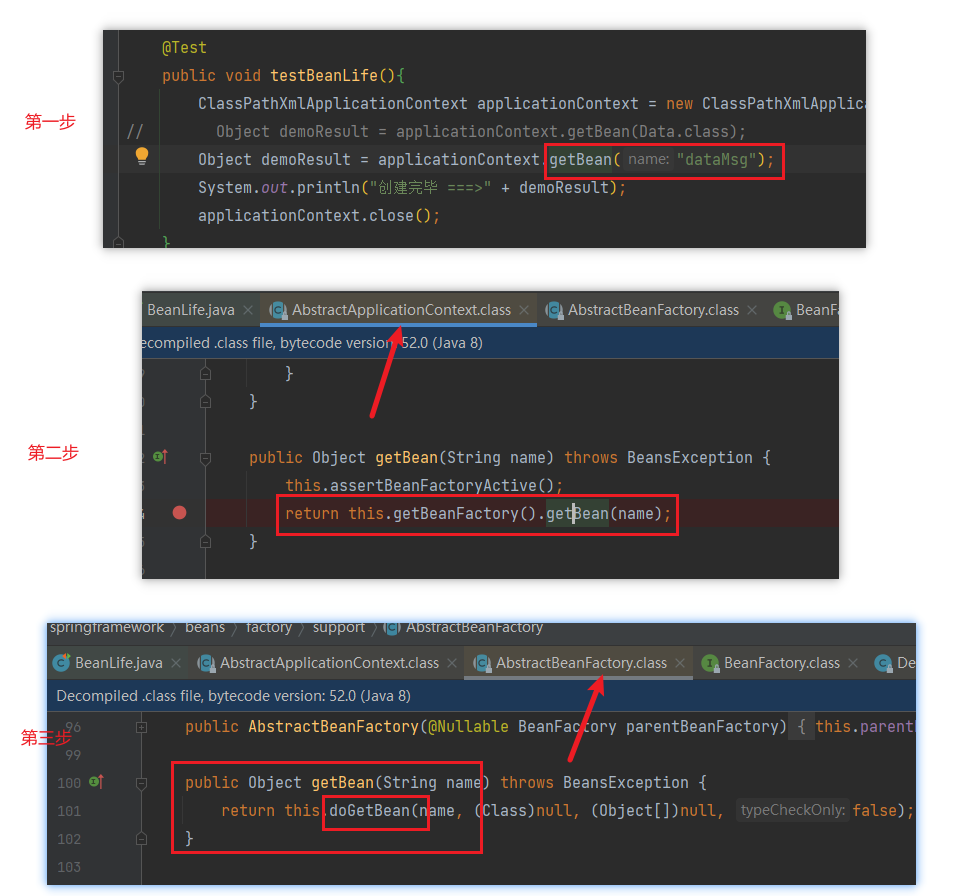Toggle fold marker at getBean in middle editor
The width and height of the screenshot is (973, 896).
205,458
